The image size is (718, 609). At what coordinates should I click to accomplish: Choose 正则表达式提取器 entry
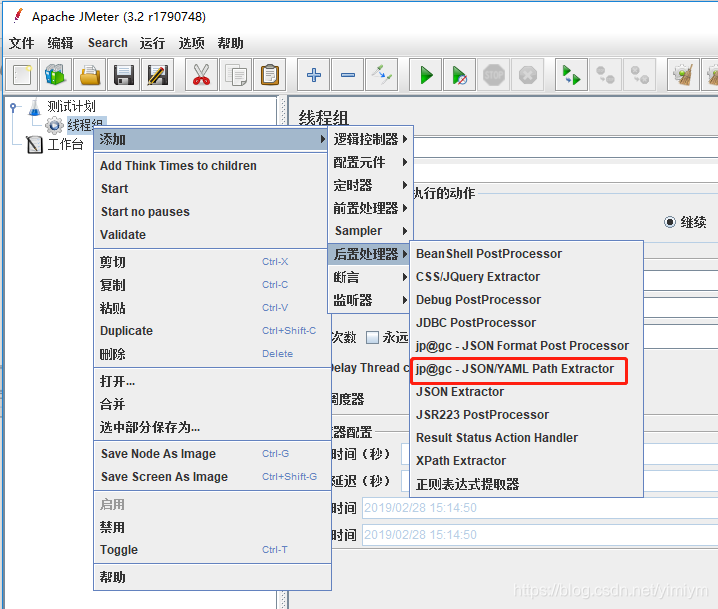526,484
